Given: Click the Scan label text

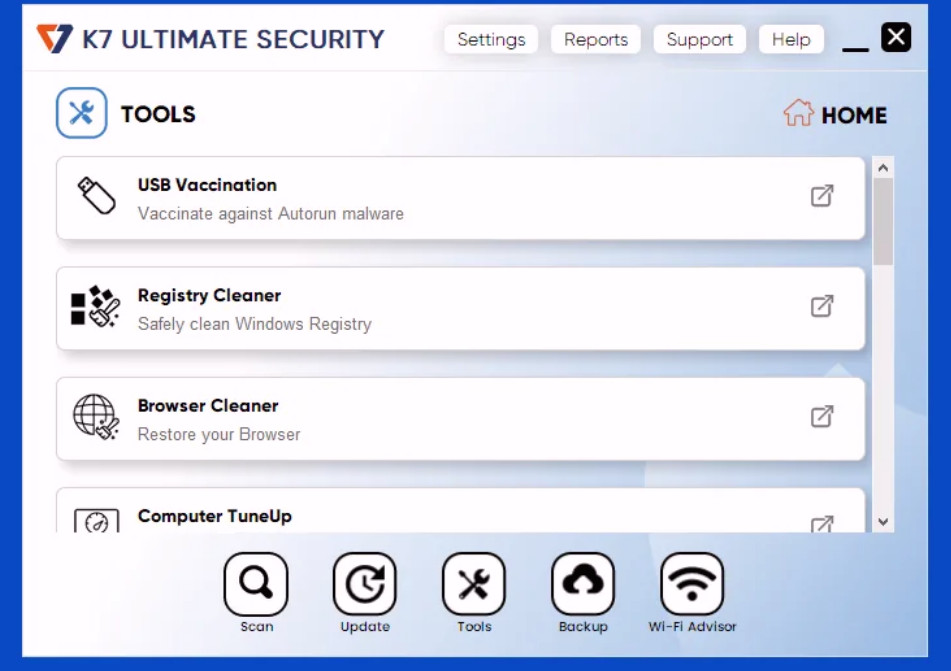Looking at the screenshot, I should pos(257,627).
